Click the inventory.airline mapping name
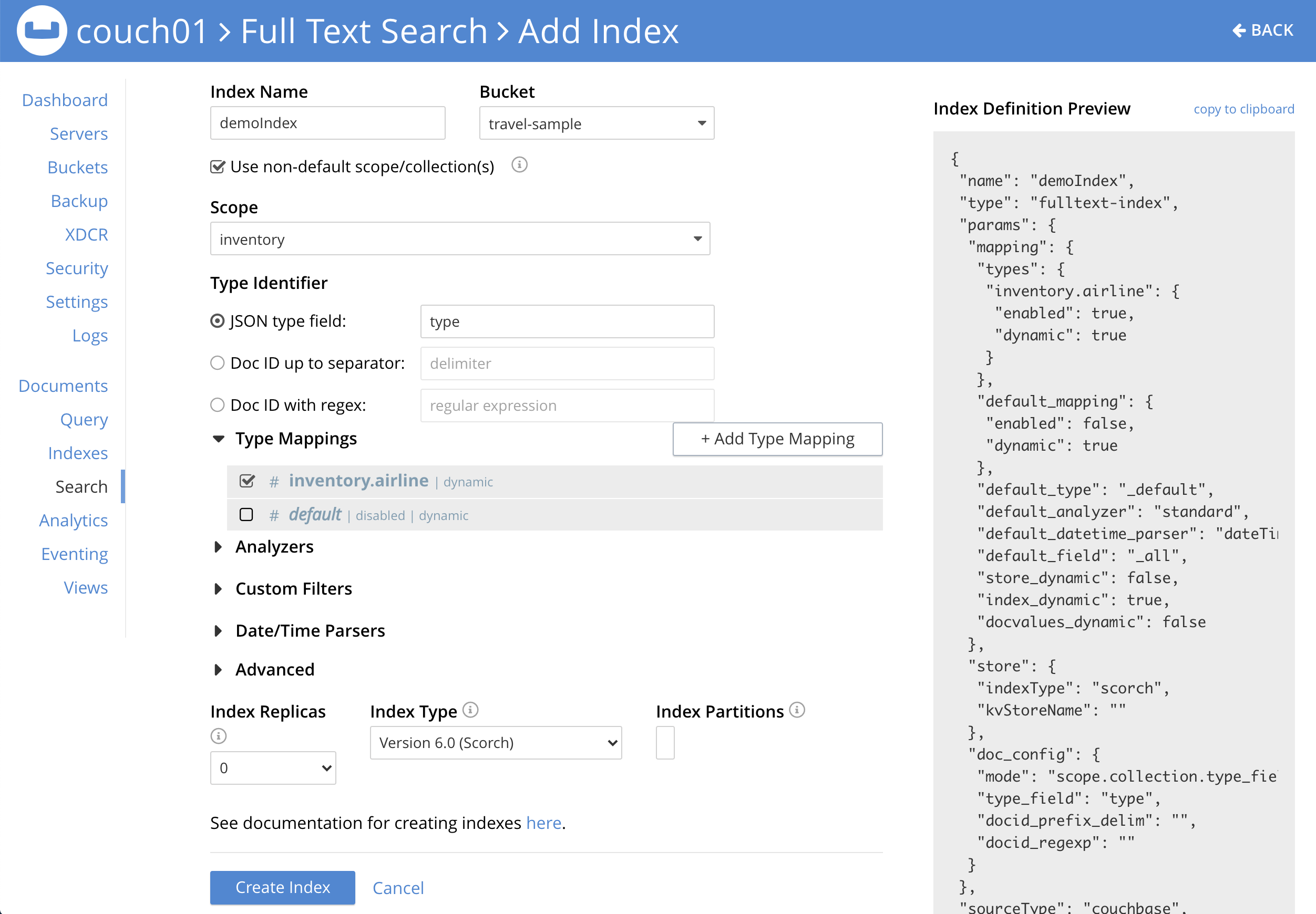The image size is (1316, 914). [x=358, y=481]
